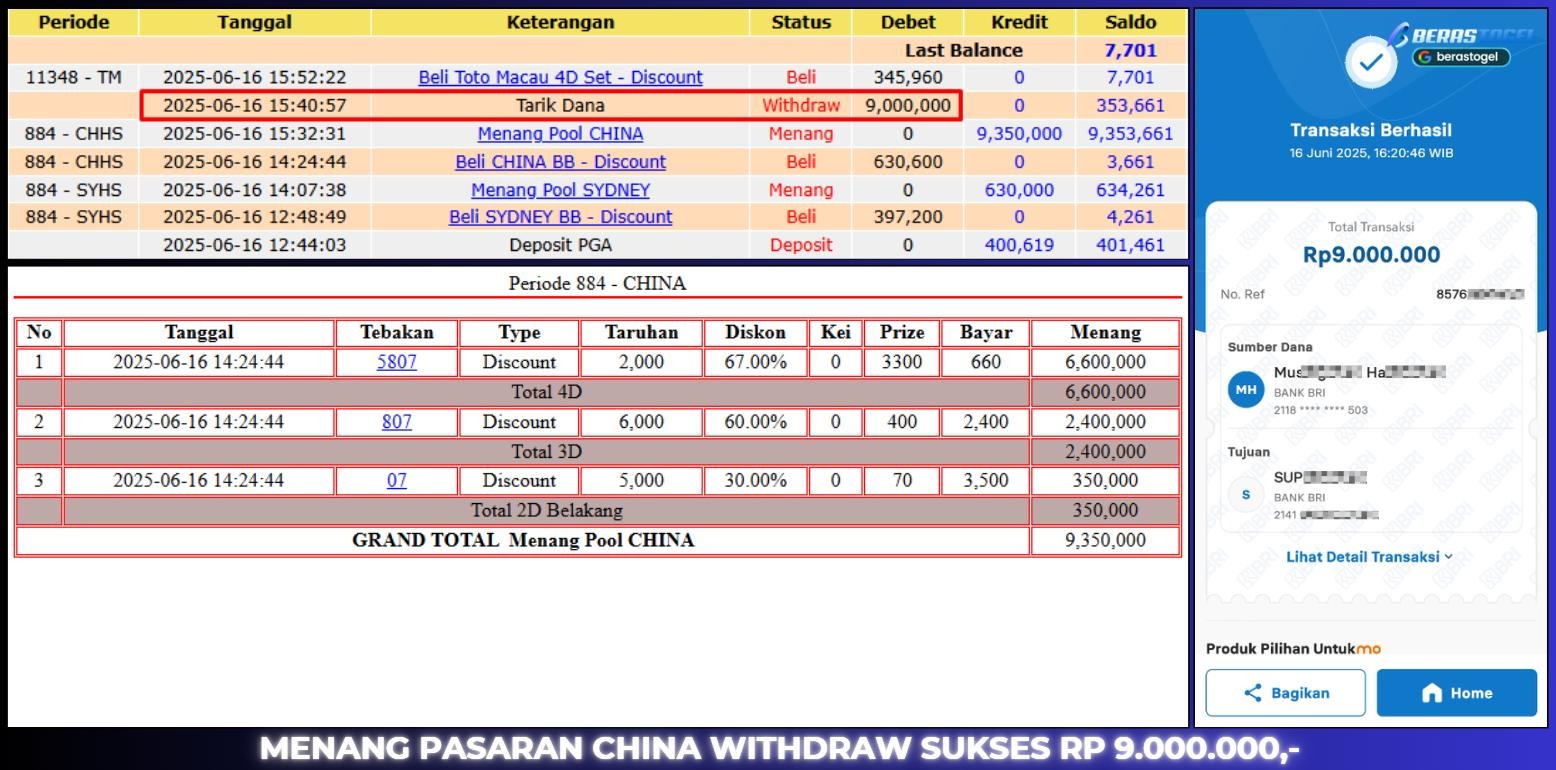Open Beli SYDNEY BB - Discount link
This screenshot has width=1556, height=770.
(560, 217)
